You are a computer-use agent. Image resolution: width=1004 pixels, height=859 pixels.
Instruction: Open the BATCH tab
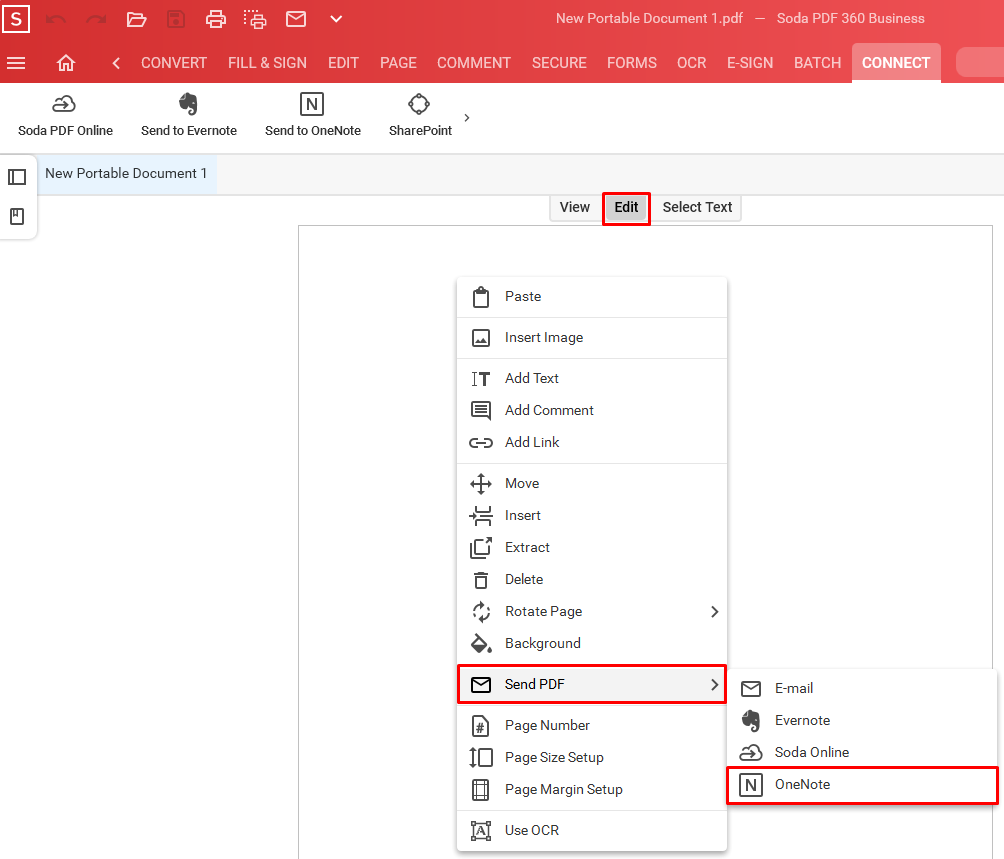tap(818, 63)
